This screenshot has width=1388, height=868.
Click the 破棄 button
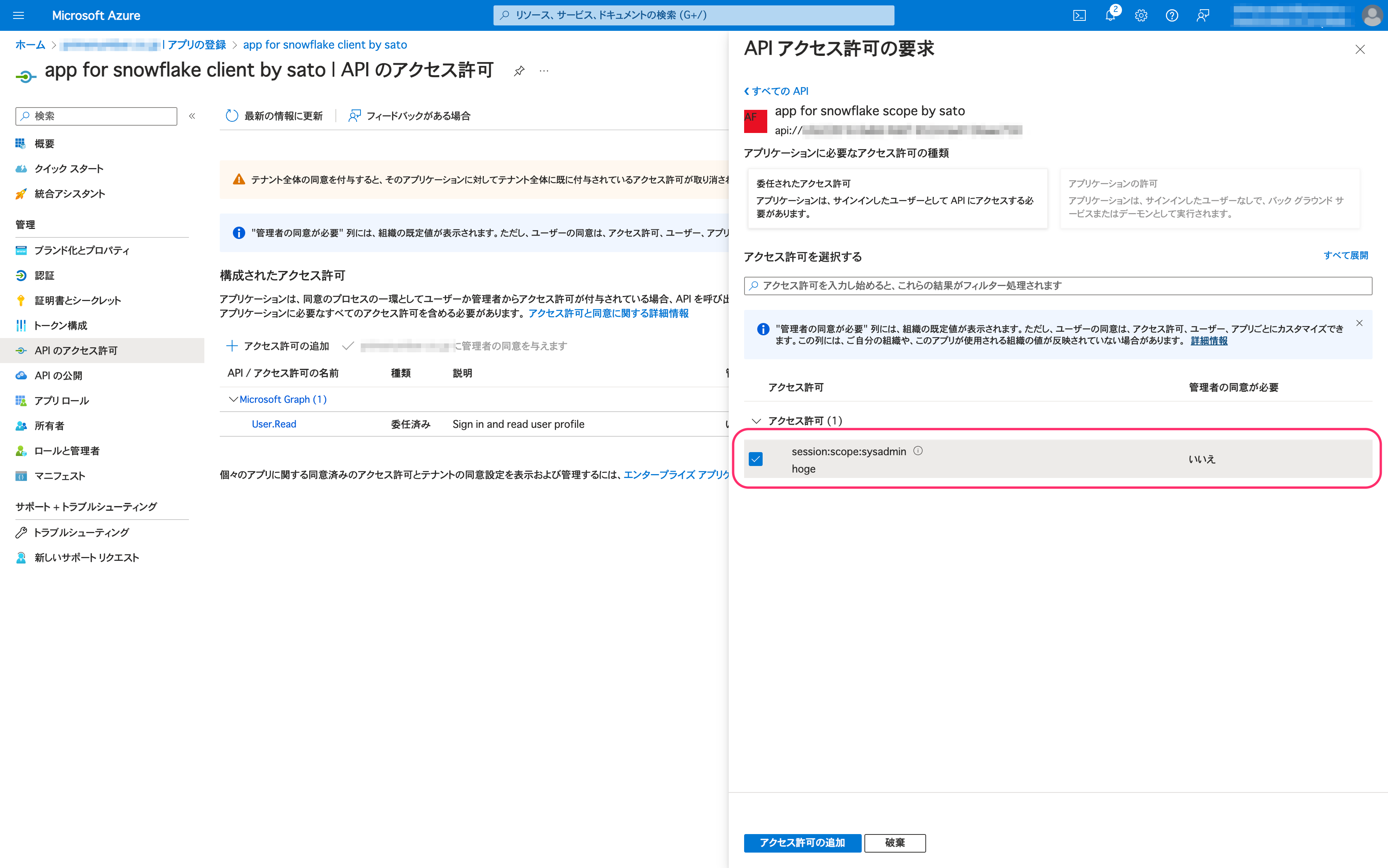(895, 843)
